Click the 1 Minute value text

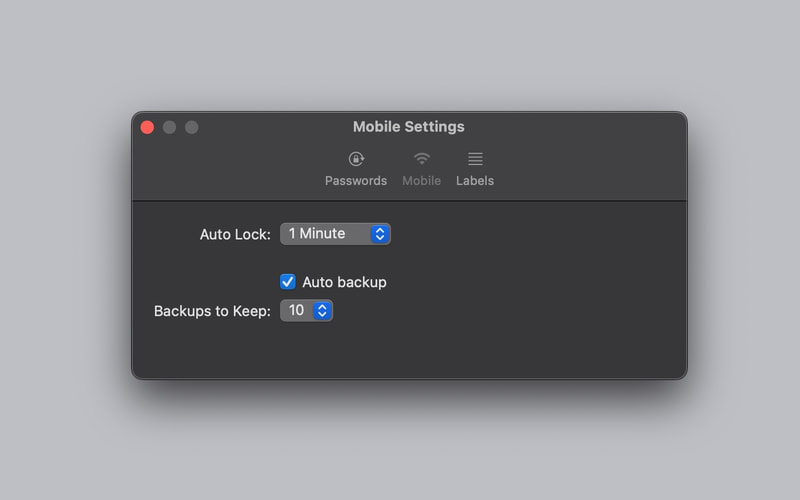(x=317, y=234)
